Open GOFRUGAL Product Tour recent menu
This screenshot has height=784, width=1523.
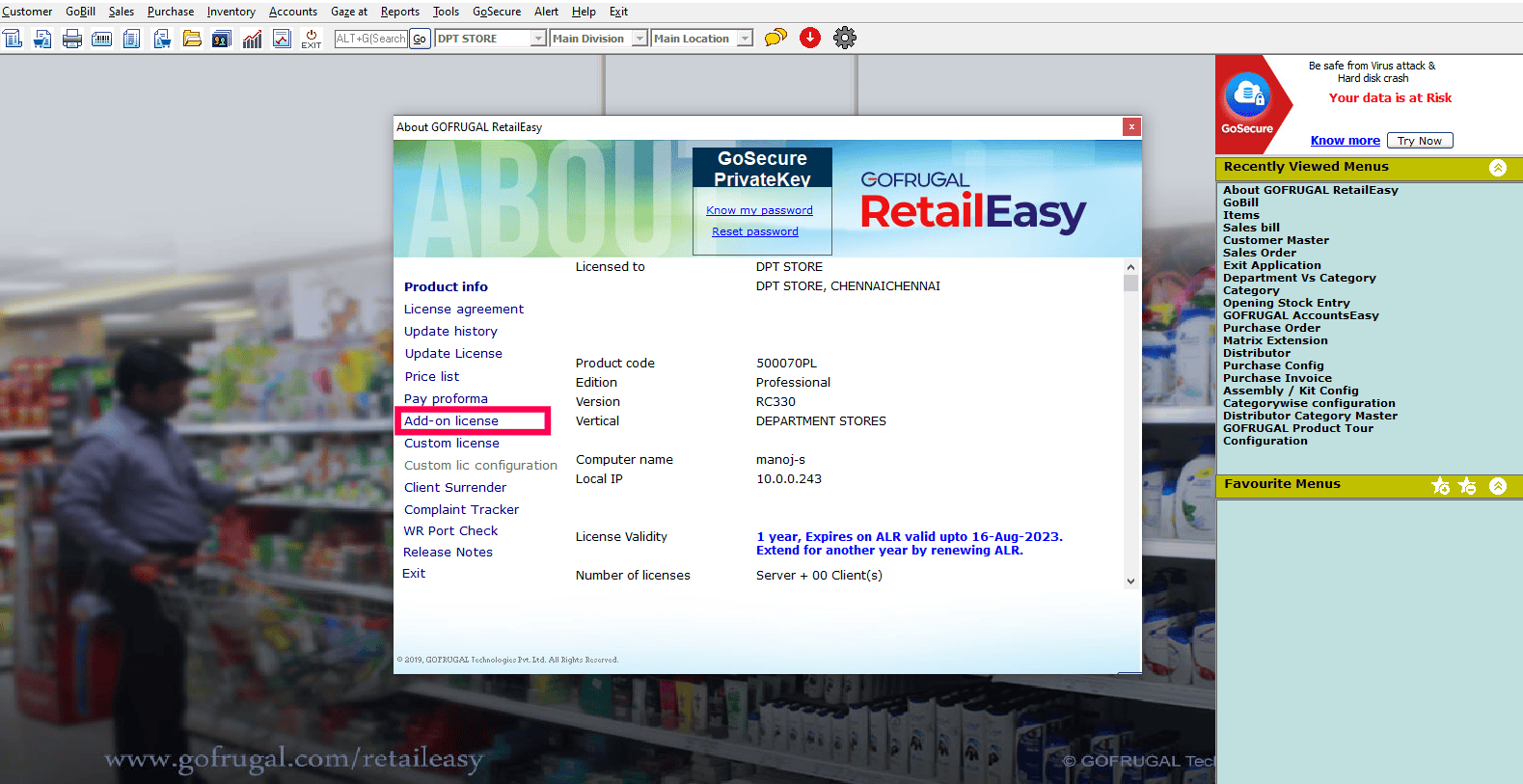[1298, 428]
